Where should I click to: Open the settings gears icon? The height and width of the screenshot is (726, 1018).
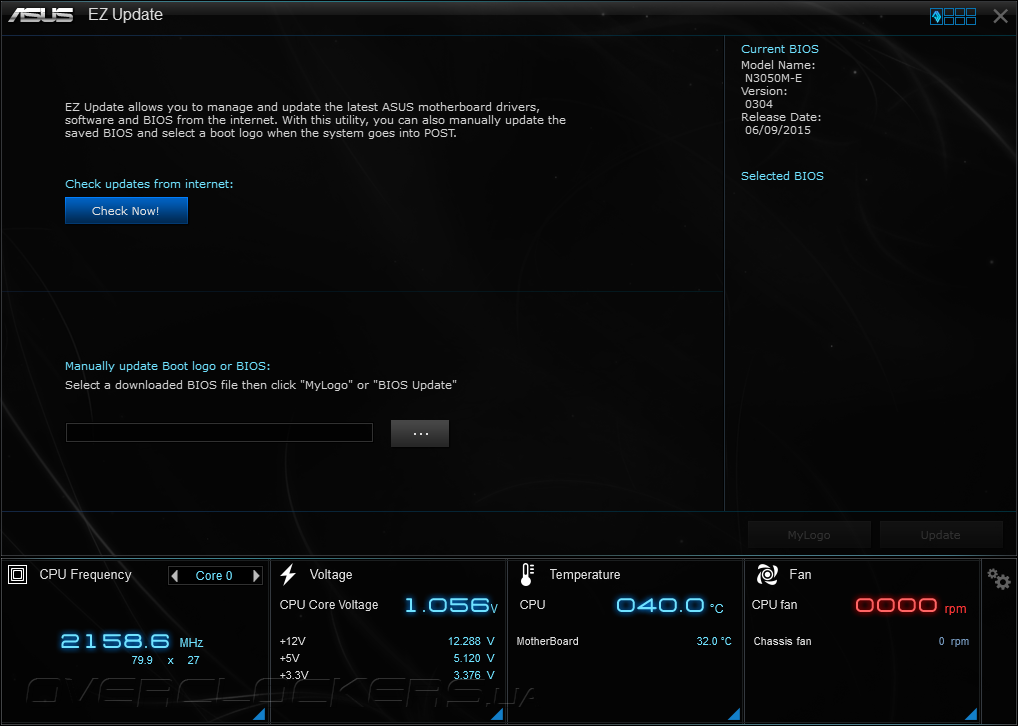coord(999,579)
